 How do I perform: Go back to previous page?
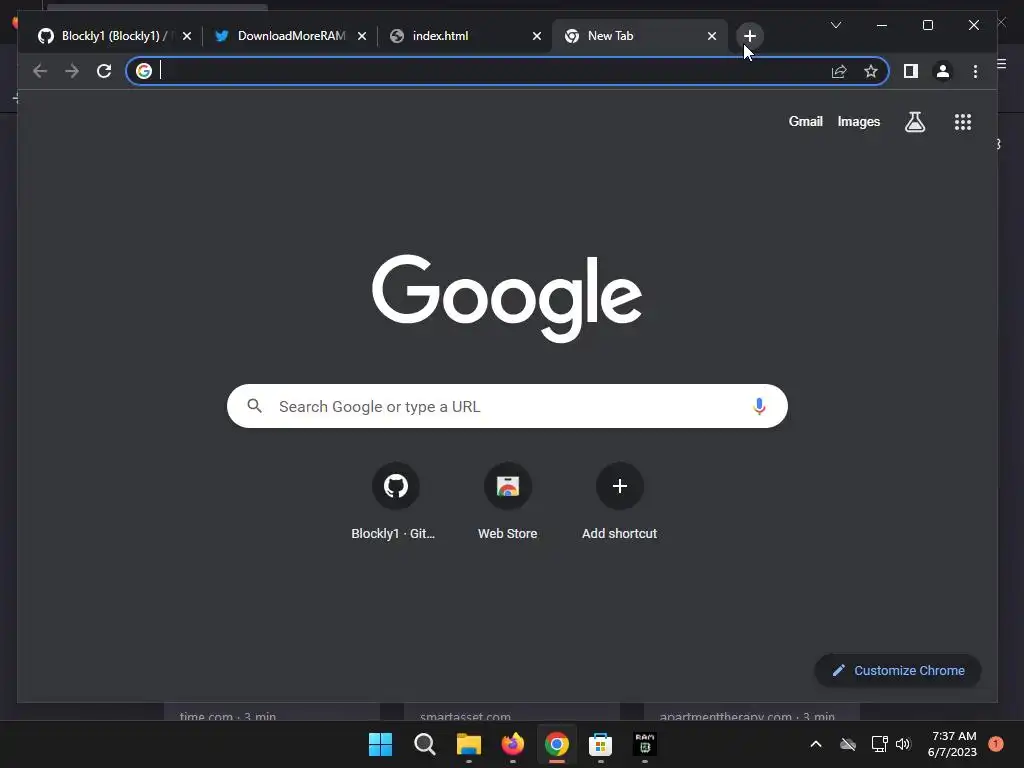click(40, 71)
